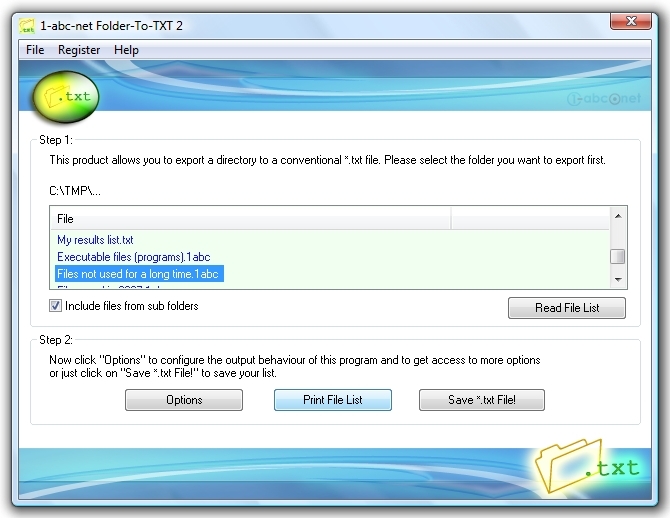
Task: Open the Register menu
Action: tap(79, 50)
